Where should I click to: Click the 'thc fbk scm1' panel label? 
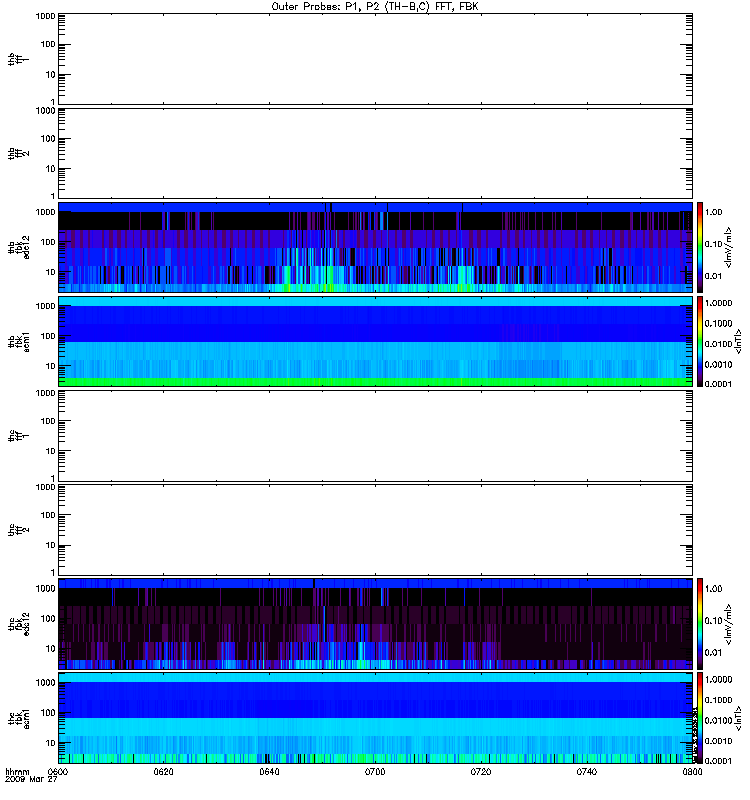(19, 718)
